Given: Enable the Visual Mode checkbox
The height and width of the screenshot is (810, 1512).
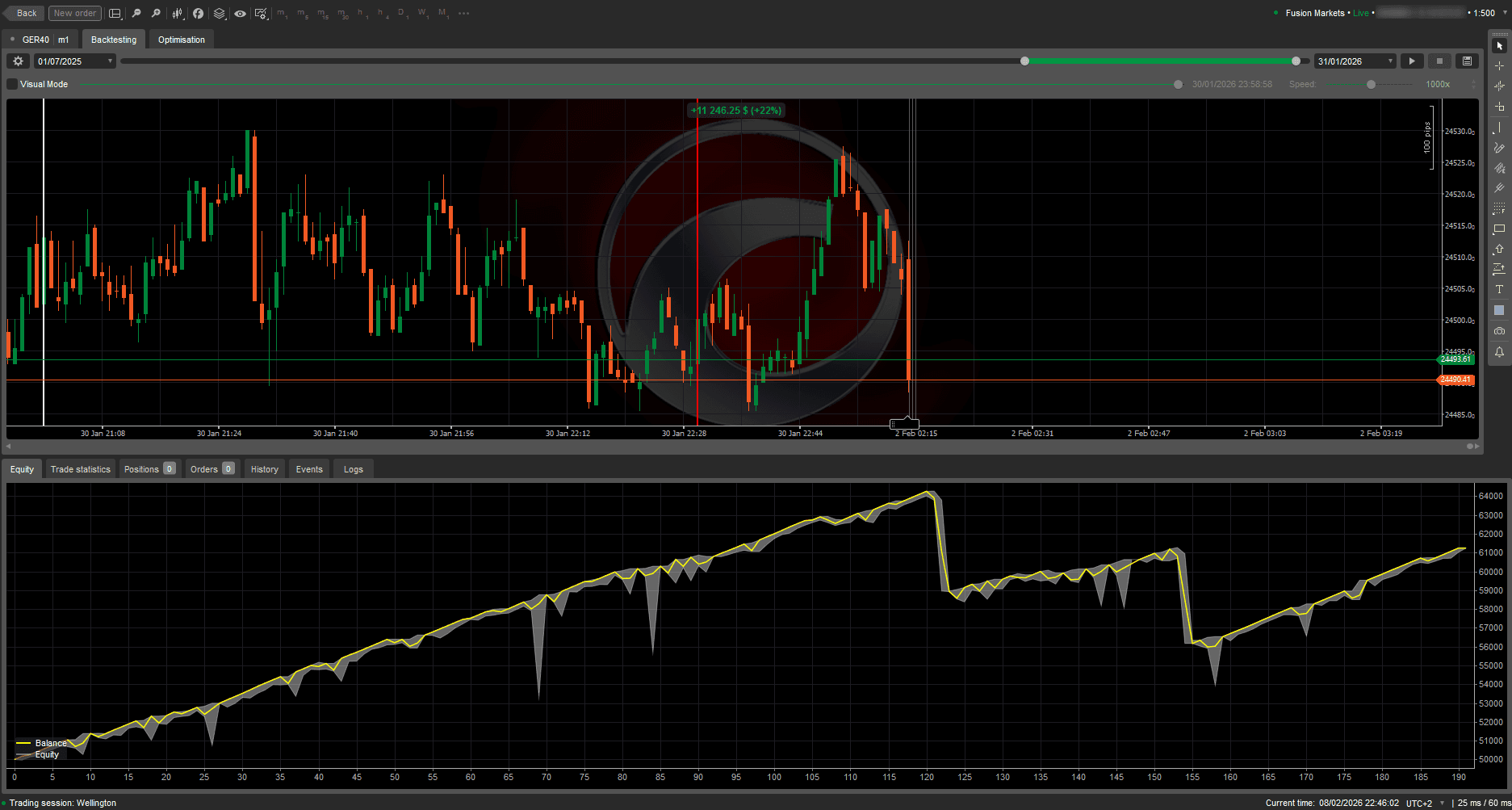Looking at the screenshot, I should pyautogui.click(x=11, y=83).
